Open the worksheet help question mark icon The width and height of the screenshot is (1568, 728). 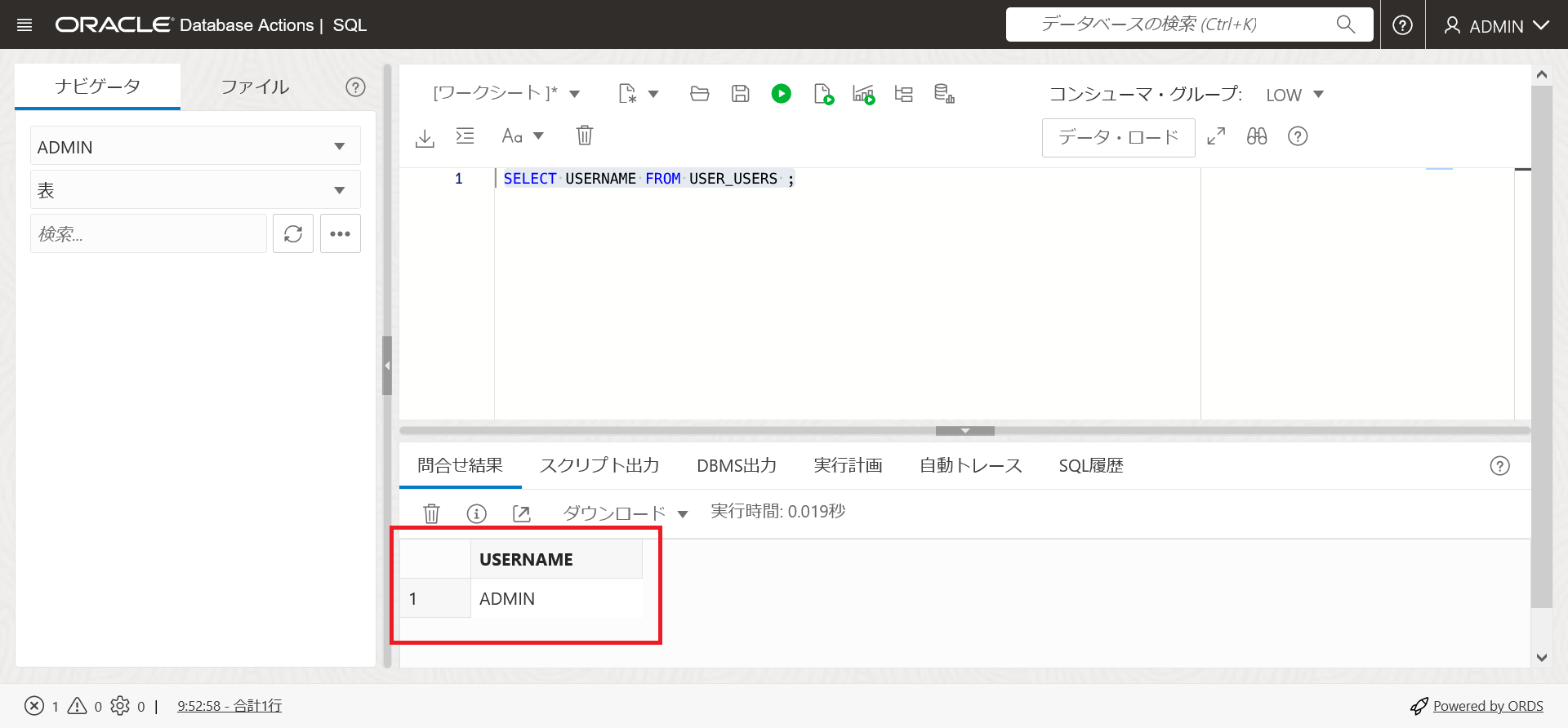(1298, 136)
